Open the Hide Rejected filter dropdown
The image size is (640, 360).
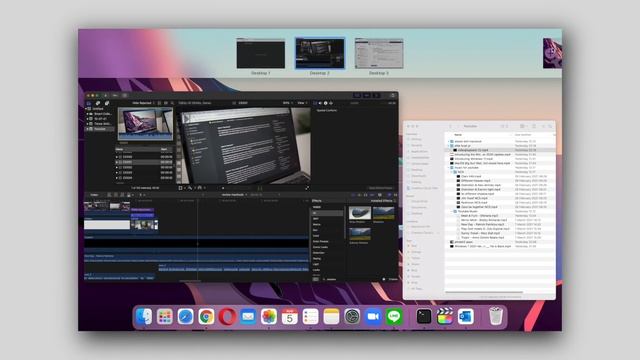(143, 103)
